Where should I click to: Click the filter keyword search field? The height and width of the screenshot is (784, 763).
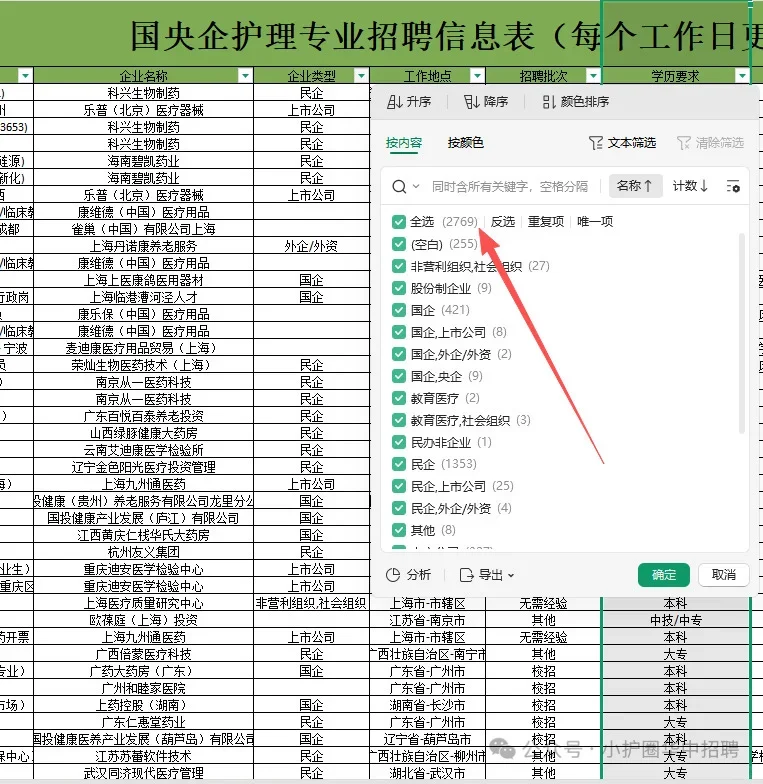(x=510, y=186)
